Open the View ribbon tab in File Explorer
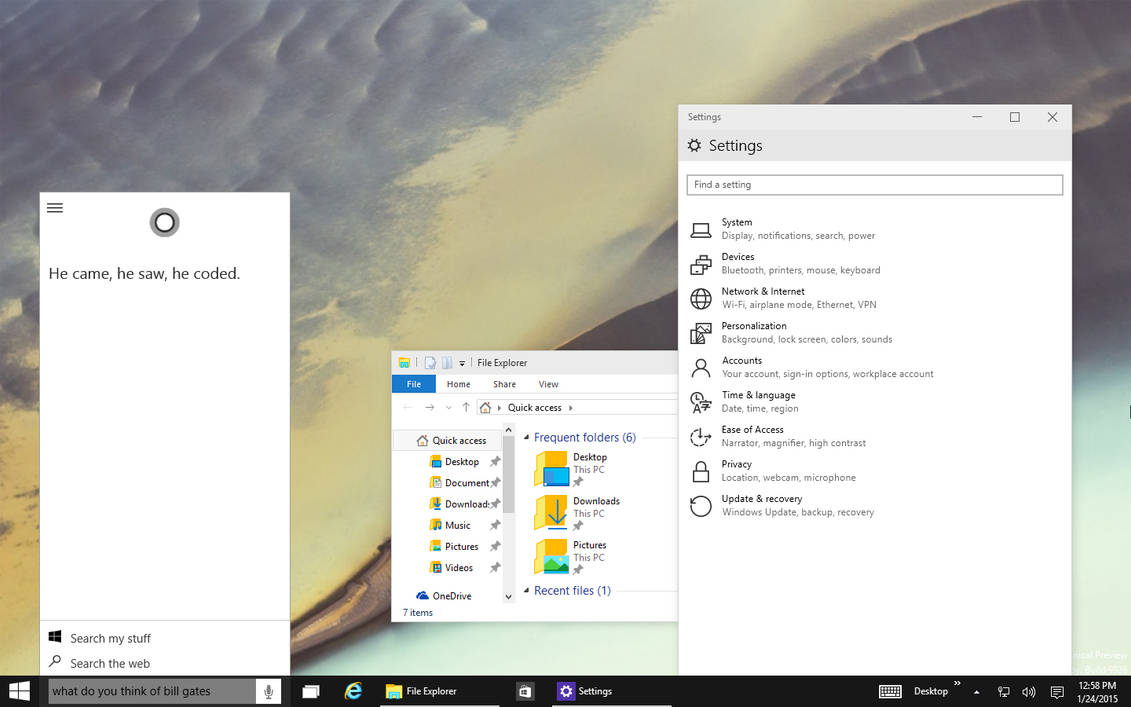Image resolution: width=1131 pixels, height=707 pixels. pos(548,384)
